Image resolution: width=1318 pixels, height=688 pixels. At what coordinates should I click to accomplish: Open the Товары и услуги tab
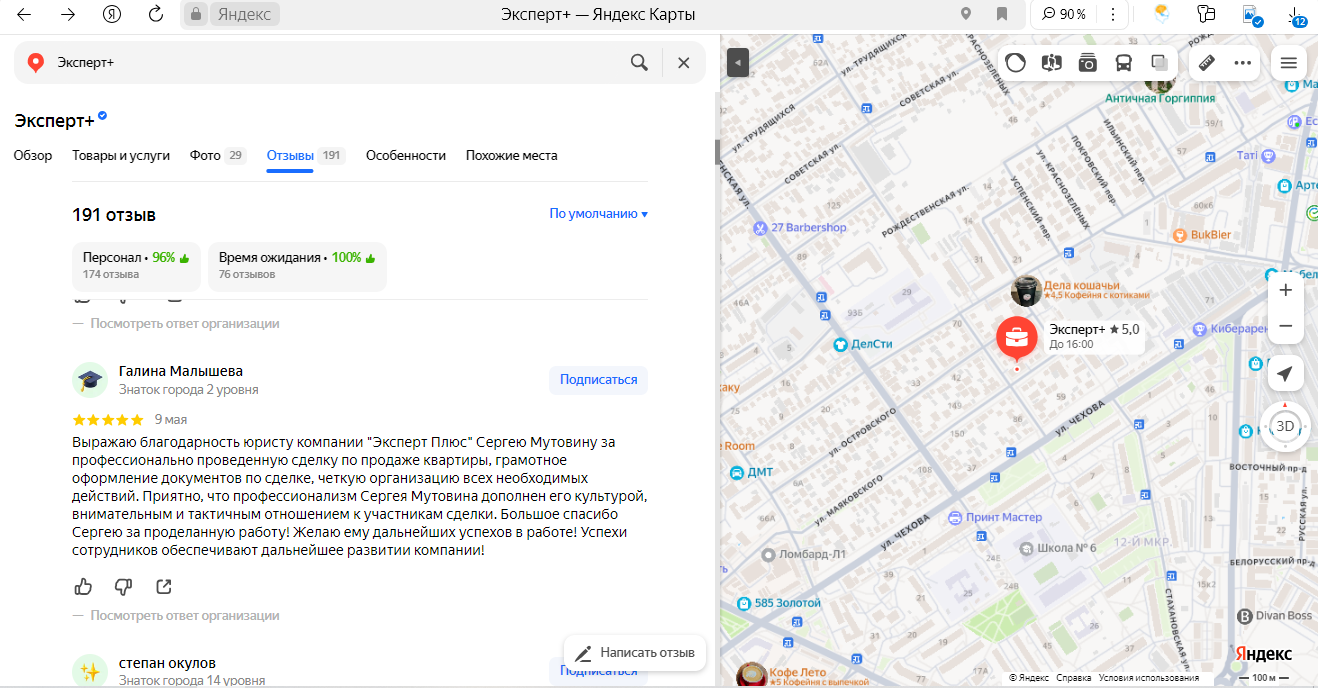coord(121,156)
